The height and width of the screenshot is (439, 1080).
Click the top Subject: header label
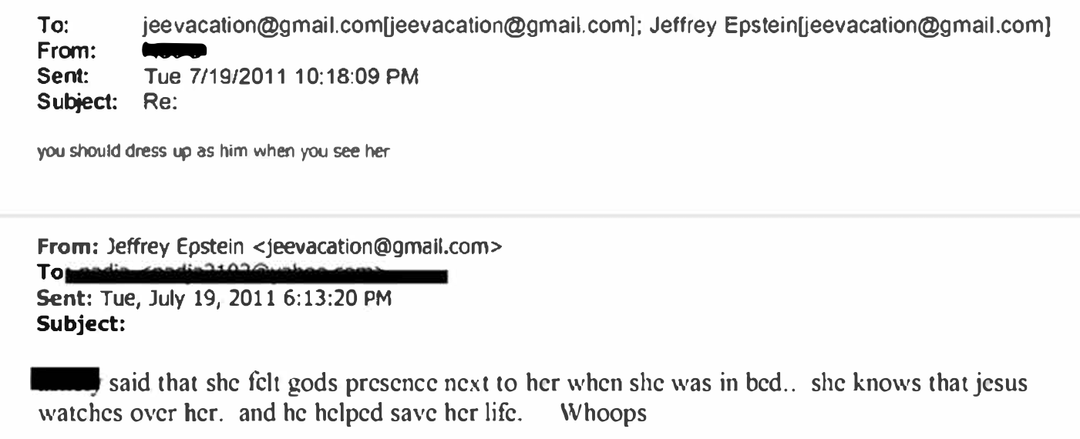point(77,100)
